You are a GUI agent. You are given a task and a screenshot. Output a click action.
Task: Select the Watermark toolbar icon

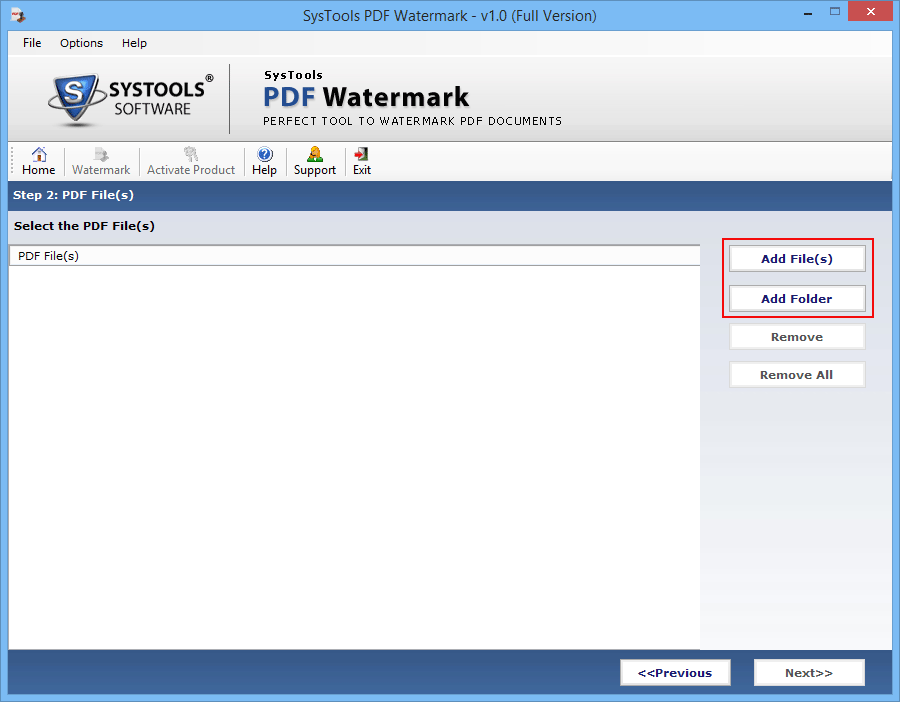tap(101, 161)
